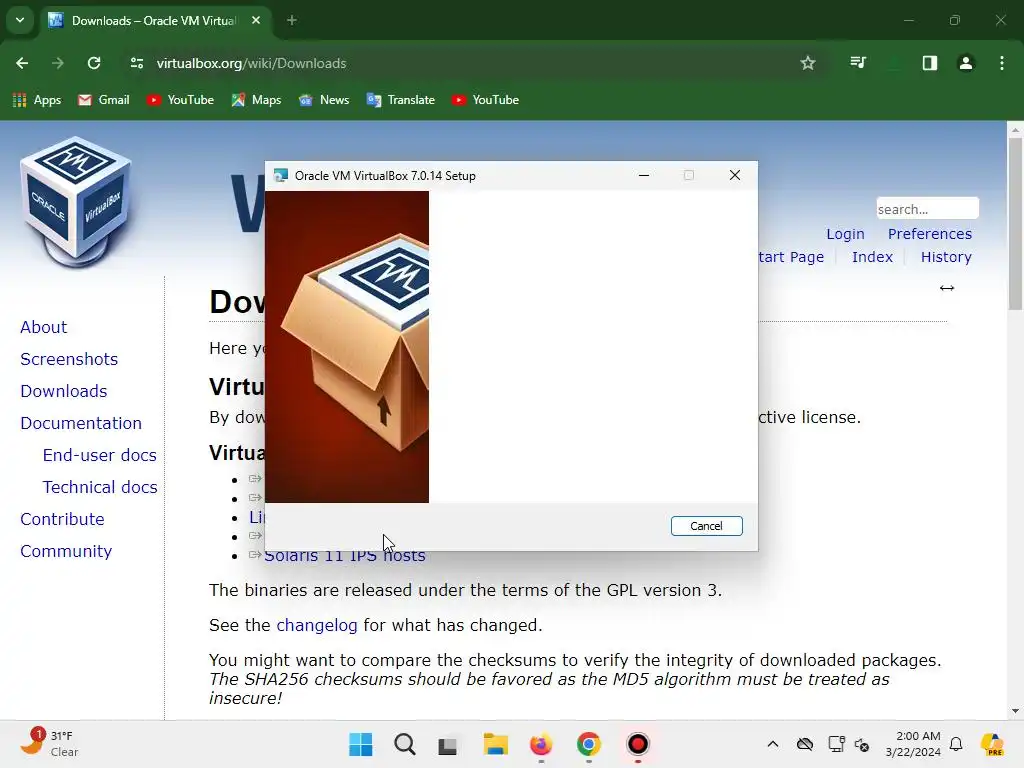This screenshot has width=1024, height=768.
Task: Open Contribute in sidebar
Action: tap(62, 519)
